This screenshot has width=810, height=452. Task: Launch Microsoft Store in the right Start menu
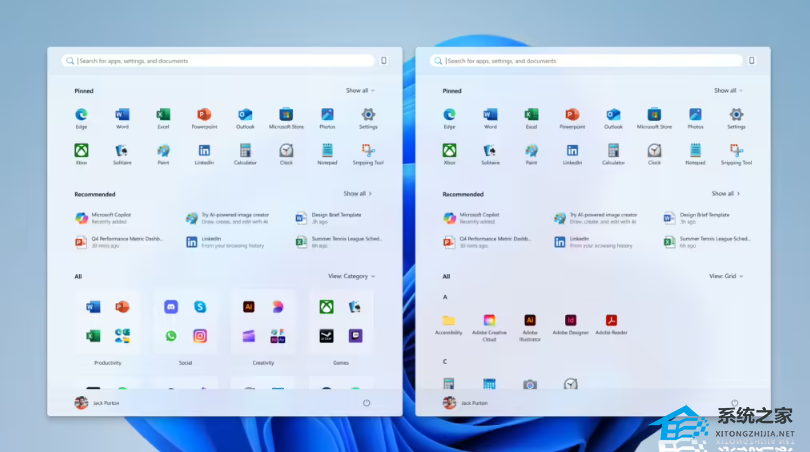654,115
